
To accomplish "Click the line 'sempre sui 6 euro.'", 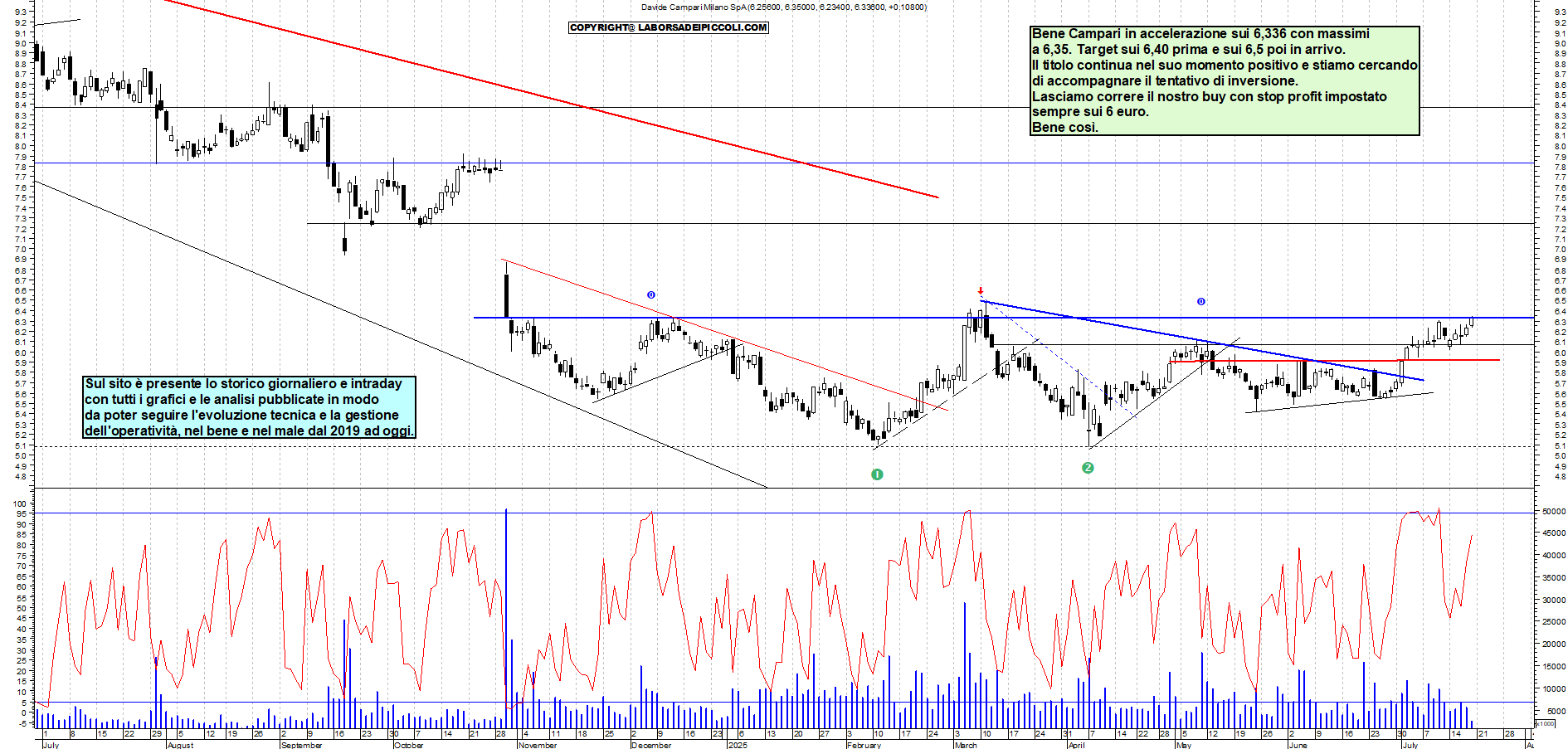I will point(1090,112).
